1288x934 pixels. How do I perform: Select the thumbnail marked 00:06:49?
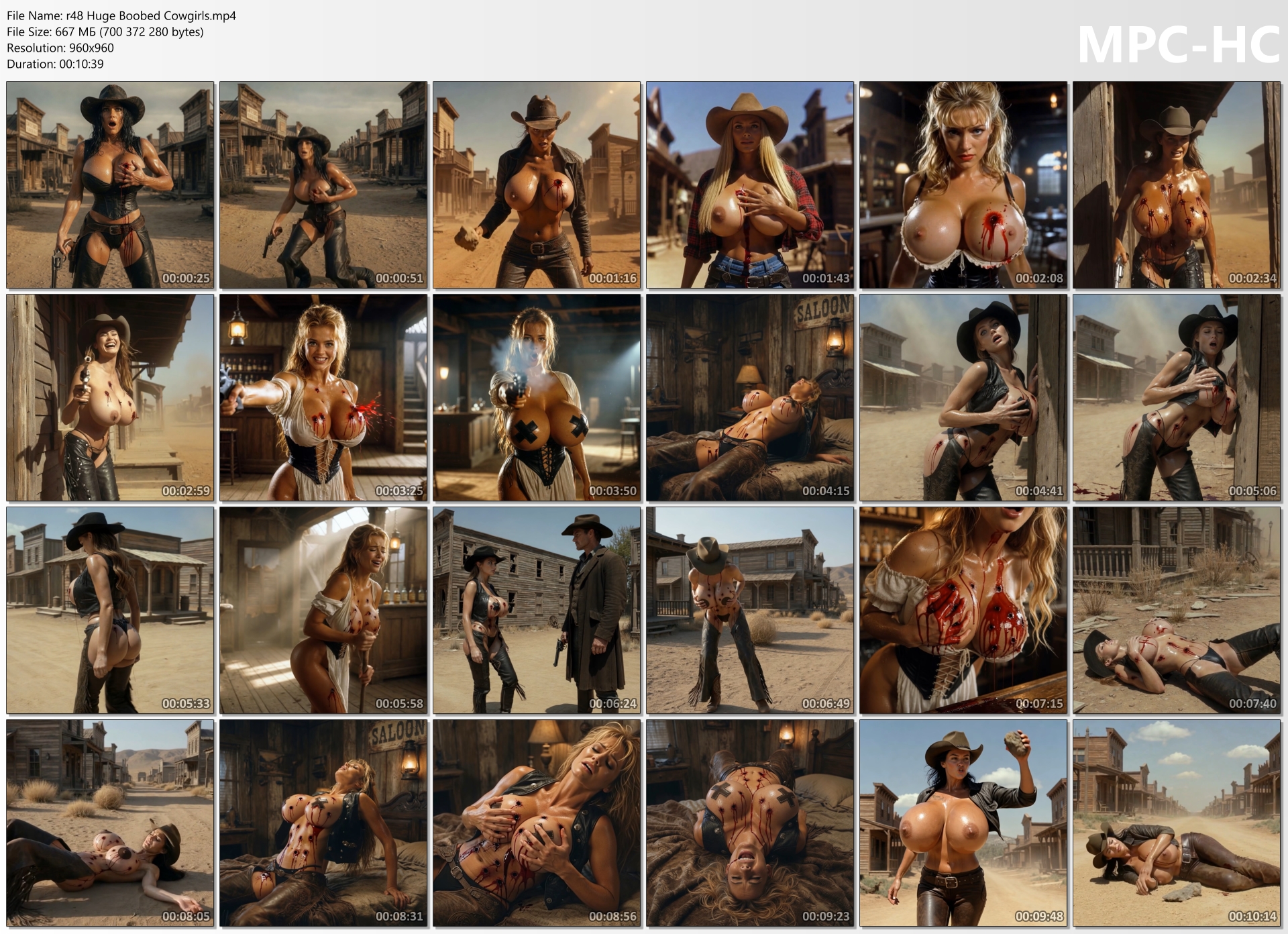click(750, 611)
